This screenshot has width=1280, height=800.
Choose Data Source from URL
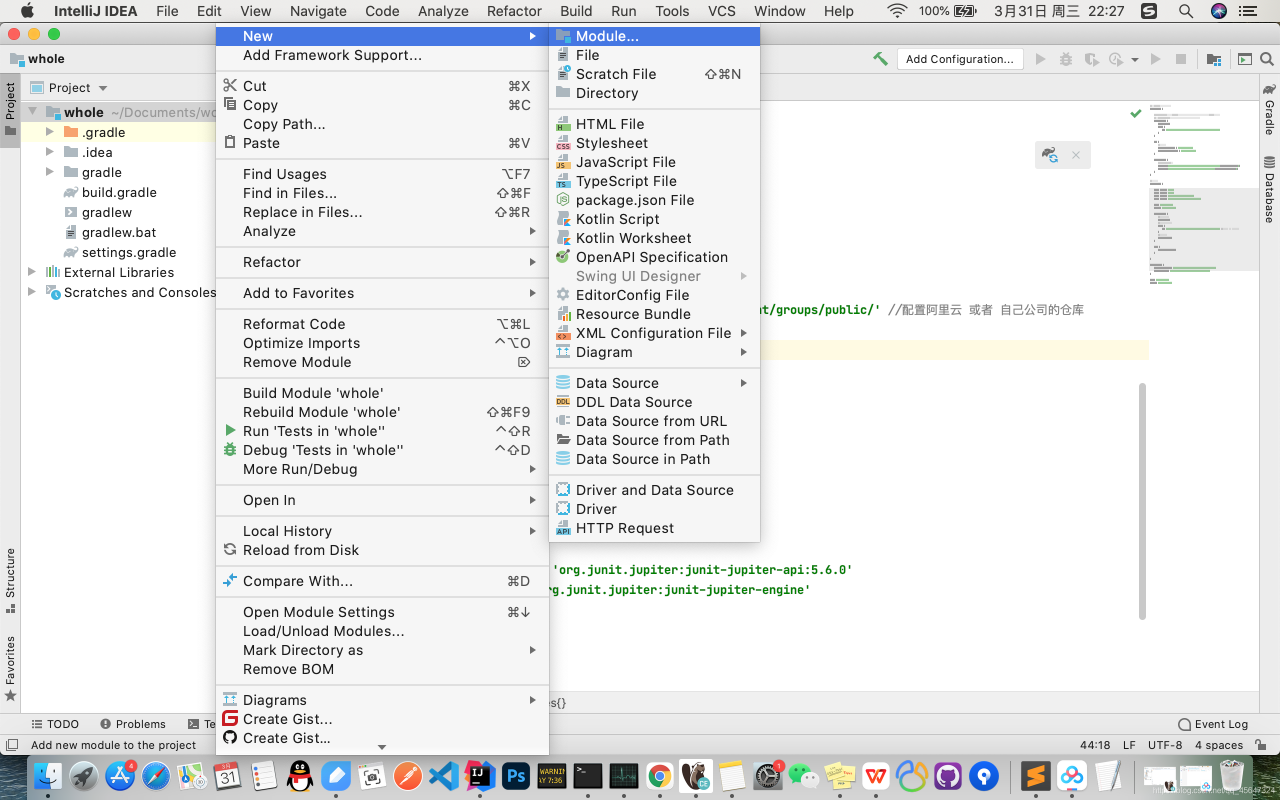click(655, 421)
